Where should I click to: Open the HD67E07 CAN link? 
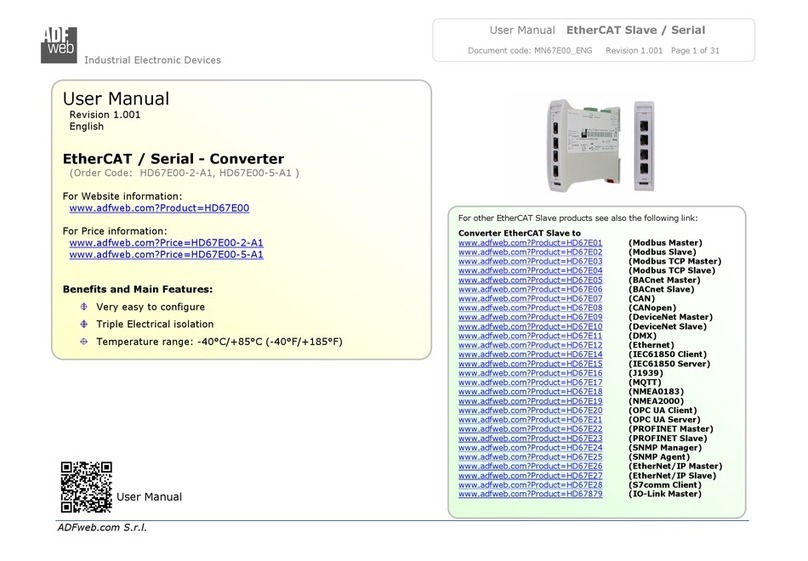[530, 298]
